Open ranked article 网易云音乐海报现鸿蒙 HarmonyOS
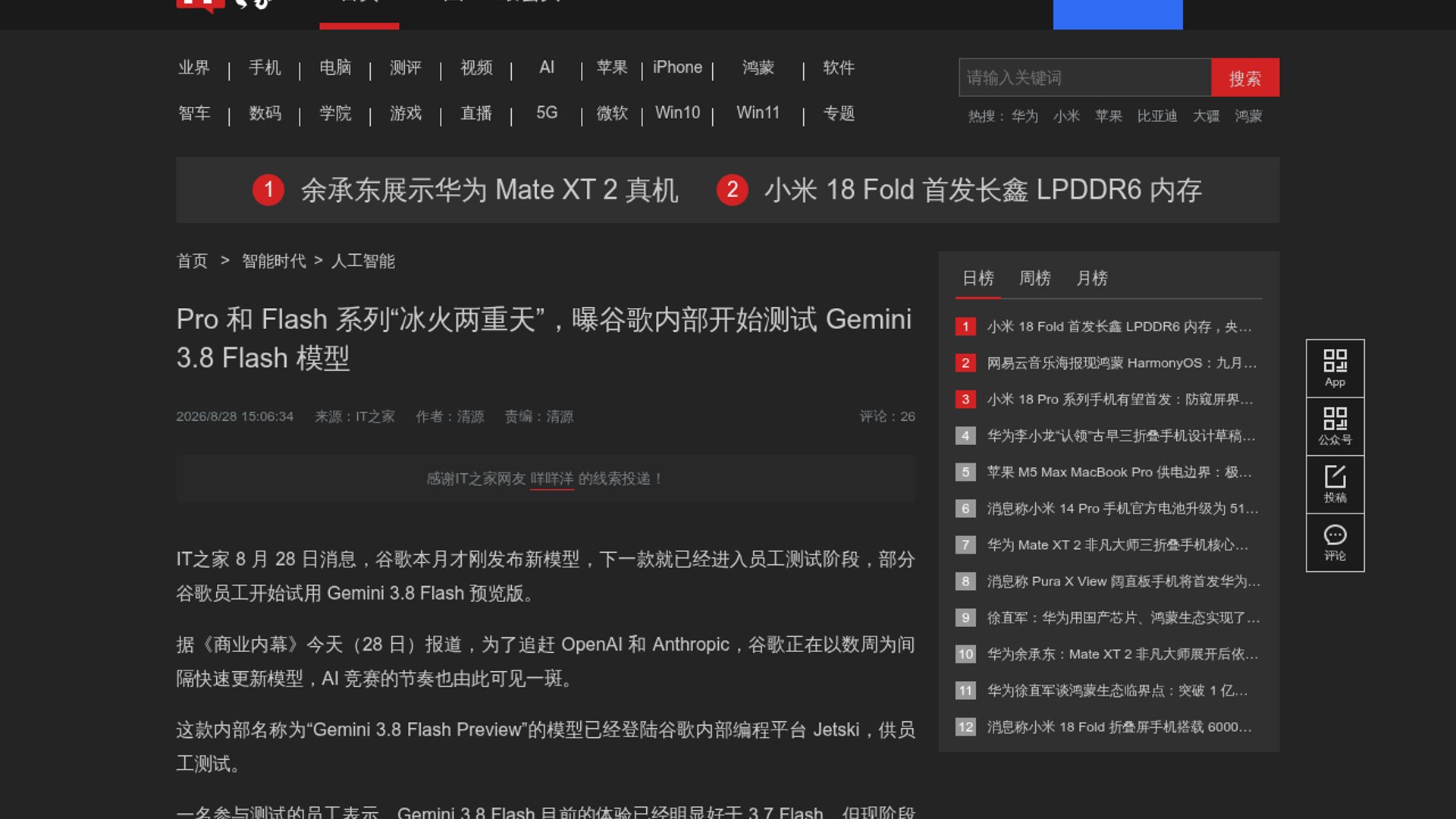This screenshot has height=819, width=1456. pyautogui.click(x=1122, y=363)
